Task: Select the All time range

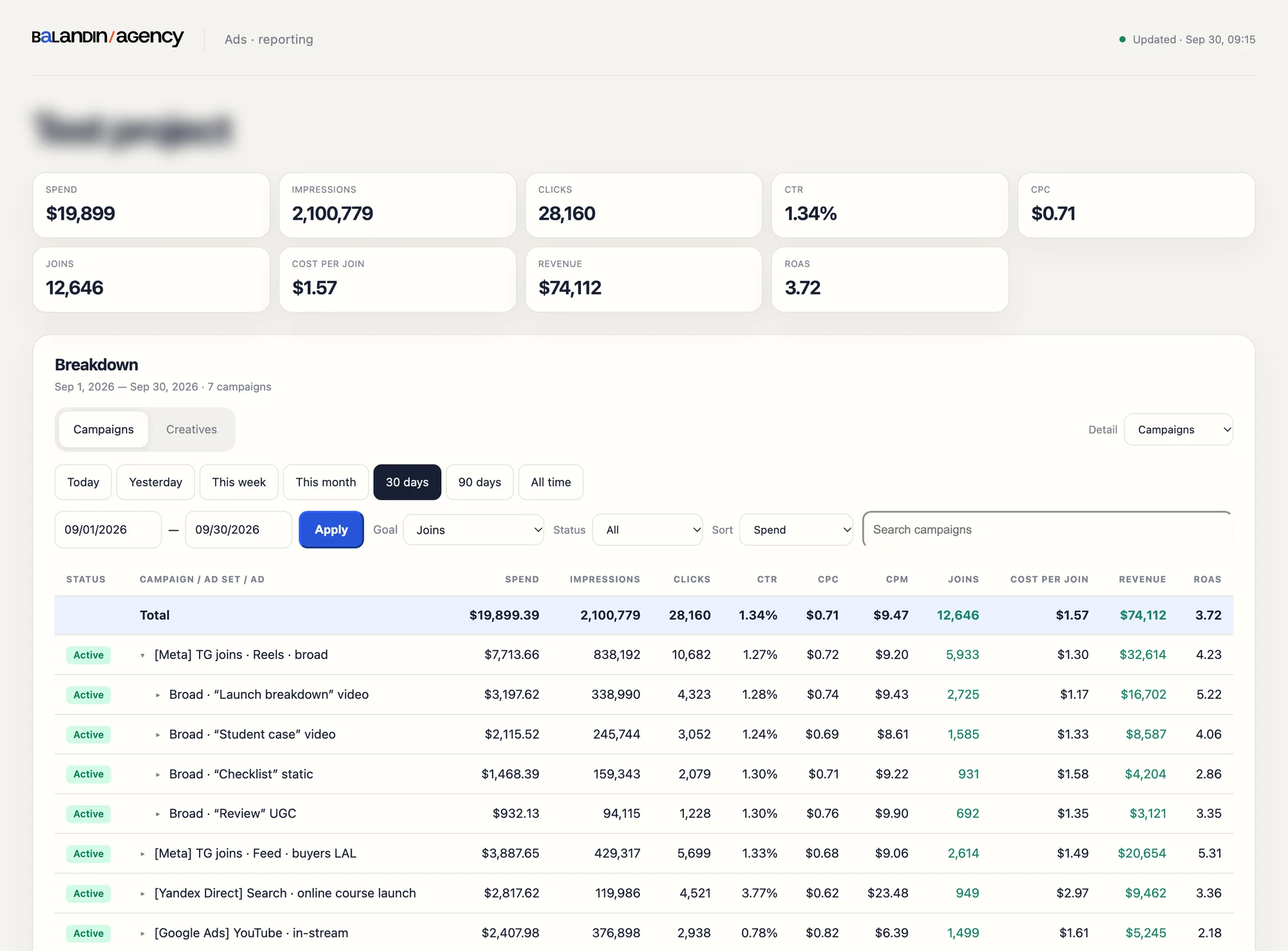Action: [551, 482]
